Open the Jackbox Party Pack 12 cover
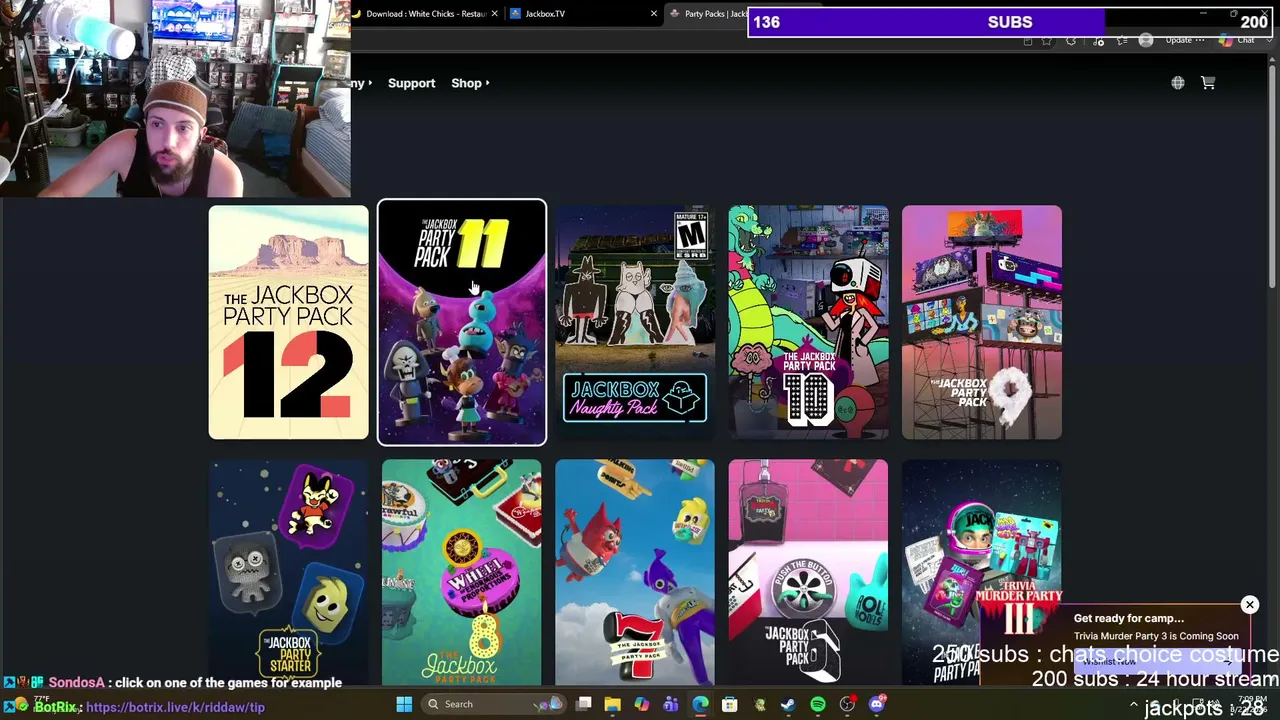The width and height of the screenshot is (1280, 720). pyautogui.click(x=288, y=322)
